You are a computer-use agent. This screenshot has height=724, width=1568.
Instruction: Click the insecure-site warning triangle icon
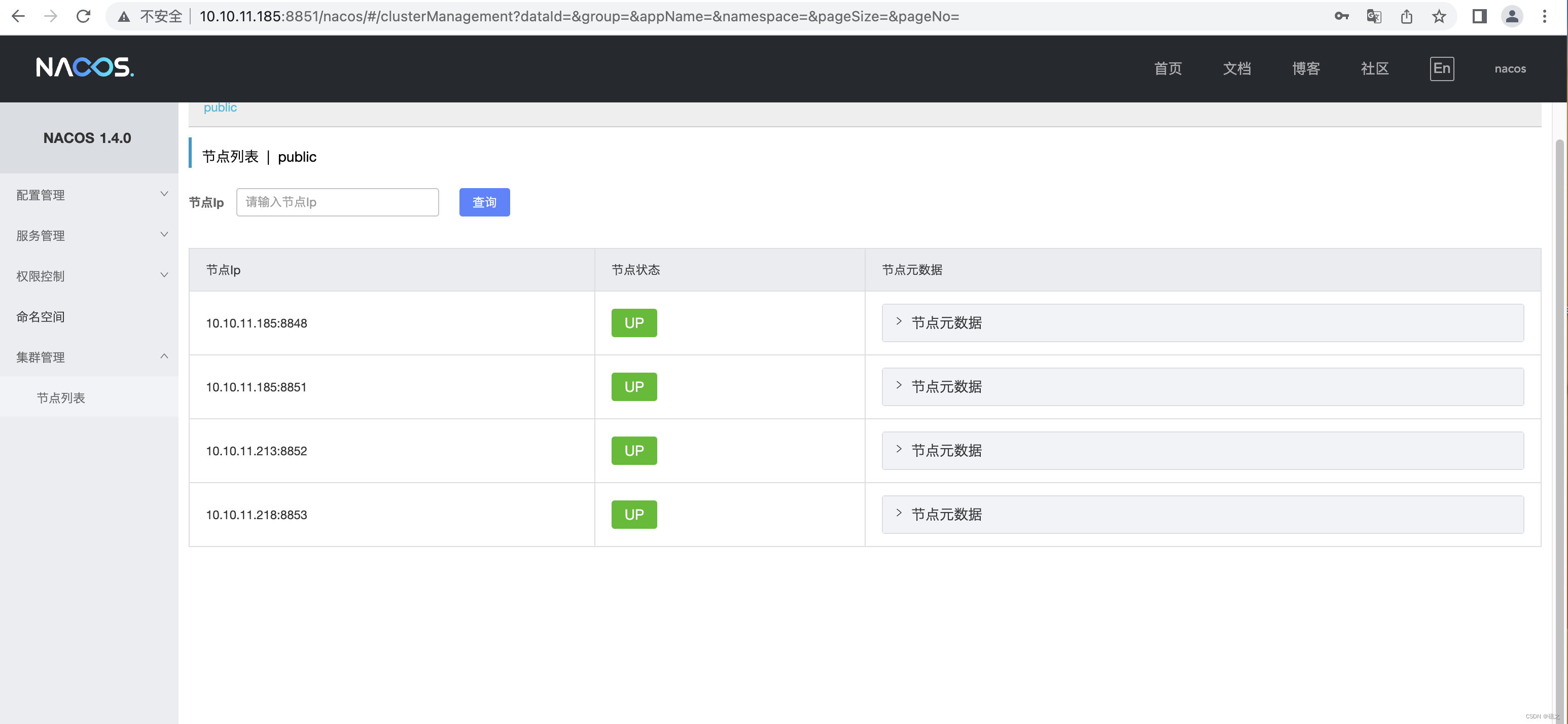(124, 16)
